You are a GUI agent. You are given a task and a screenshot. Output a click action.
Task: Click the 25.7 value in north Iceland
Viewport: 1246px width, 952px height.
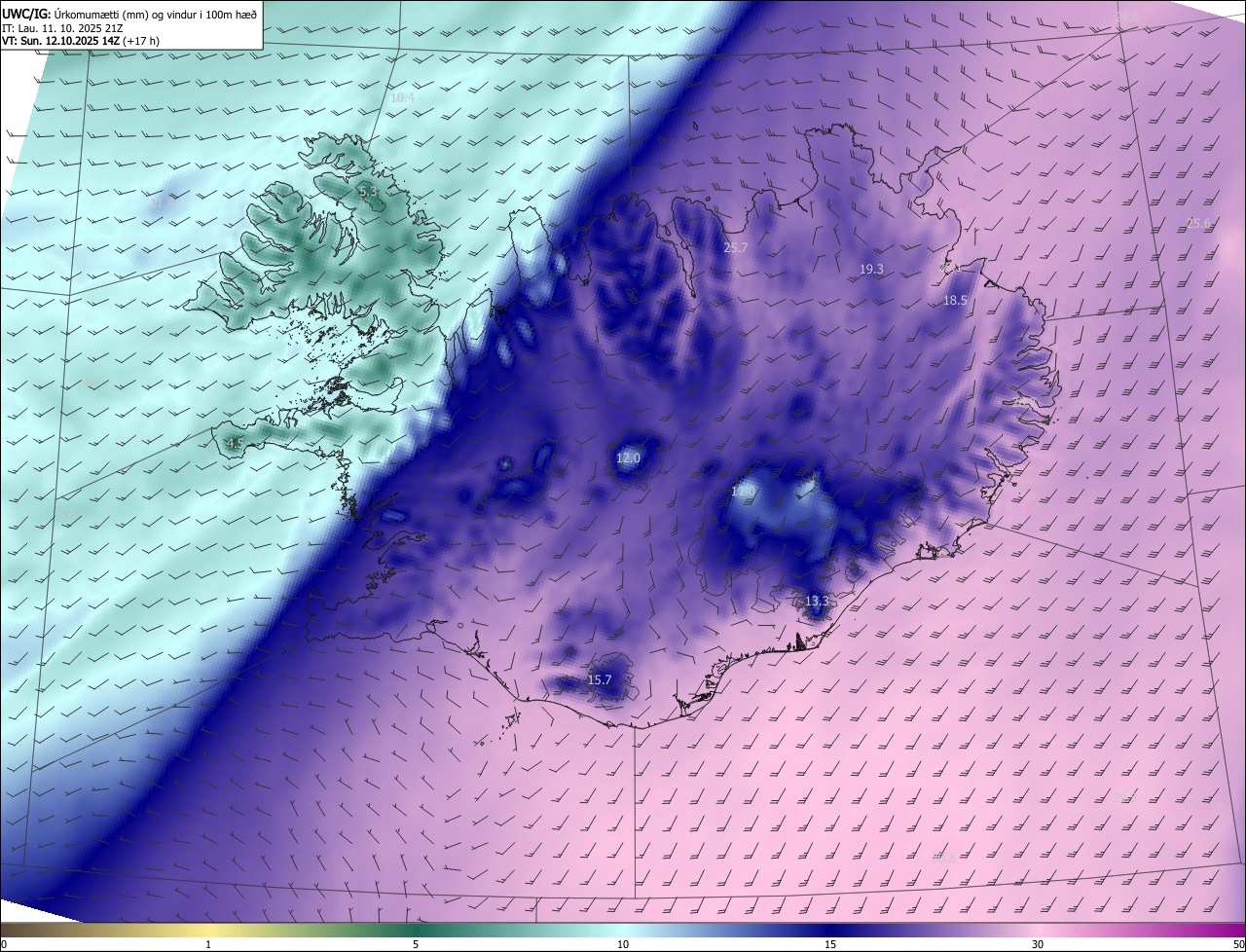pos(736,247)
